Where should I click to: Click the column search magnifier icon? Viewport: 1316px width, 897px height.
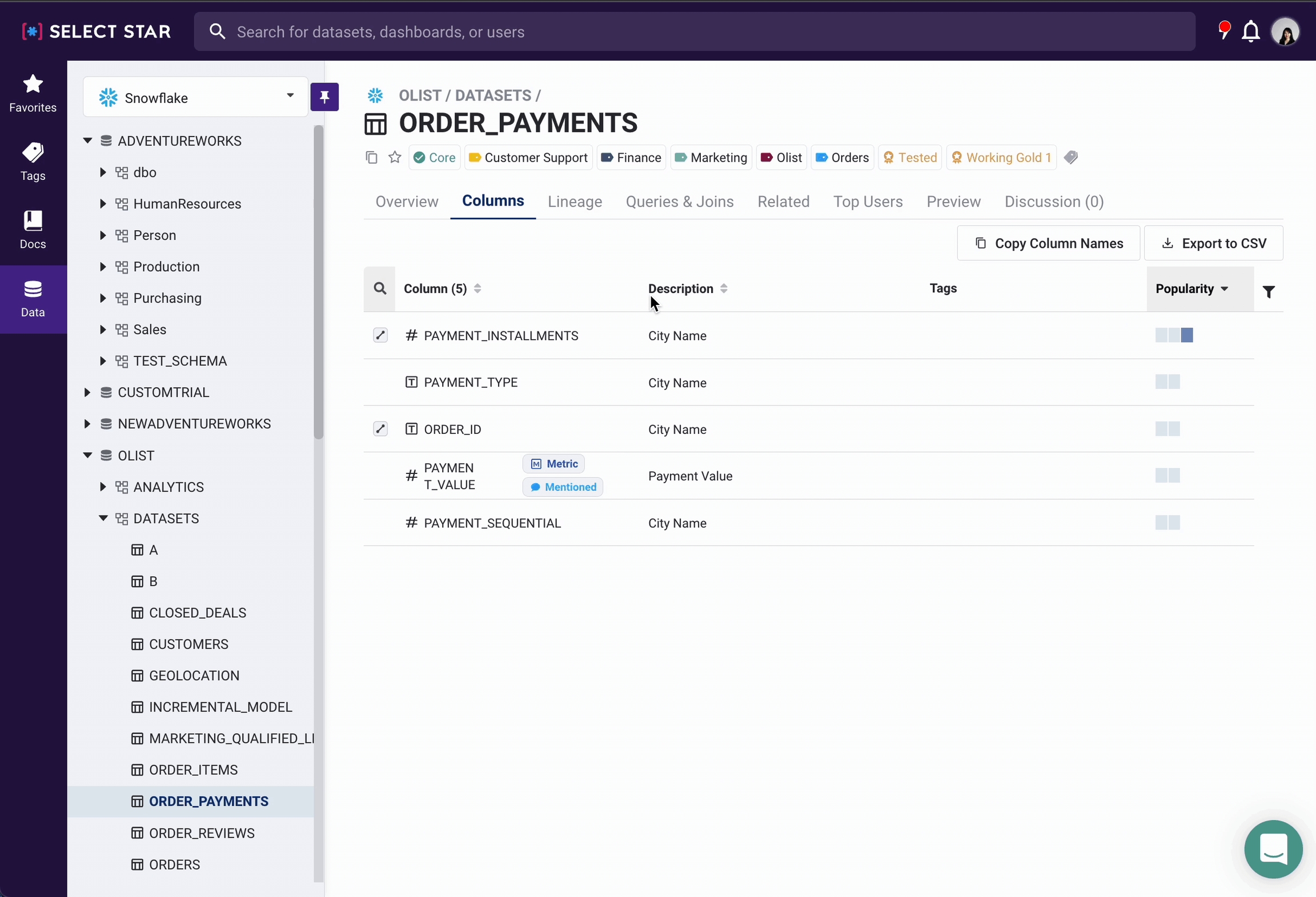pos(380,289)
